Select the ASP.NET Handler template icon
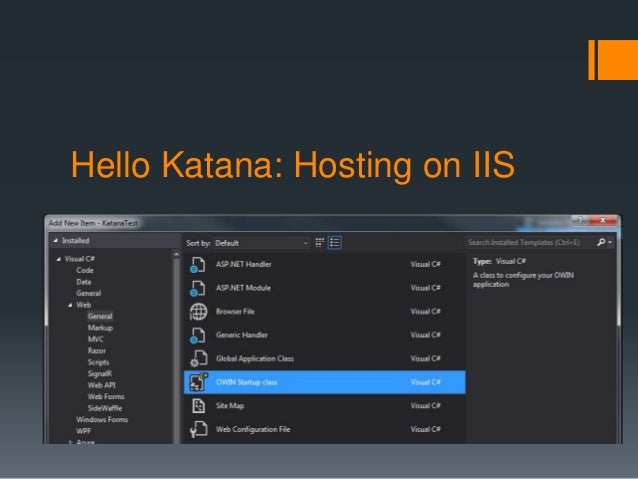 [x=197, y=265]
